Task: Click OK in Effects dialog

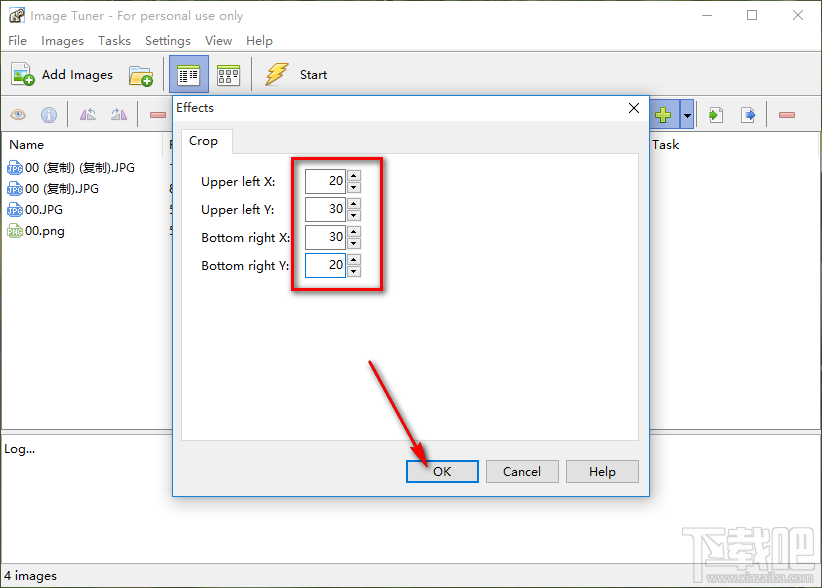Action: (x=442, y=472)
